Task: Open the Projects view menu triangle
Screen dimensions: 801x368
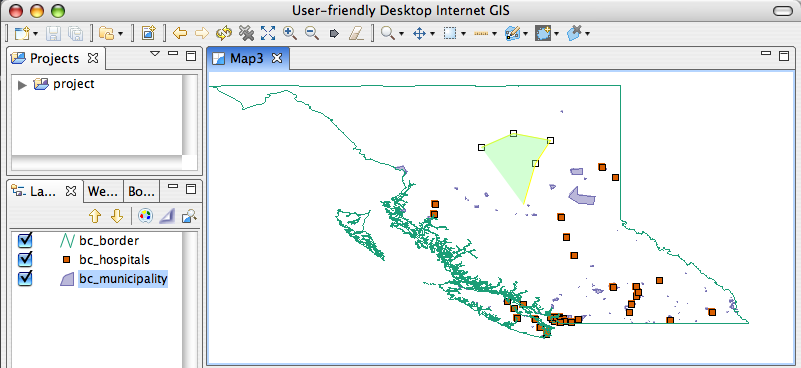Action: click(155, 53)
